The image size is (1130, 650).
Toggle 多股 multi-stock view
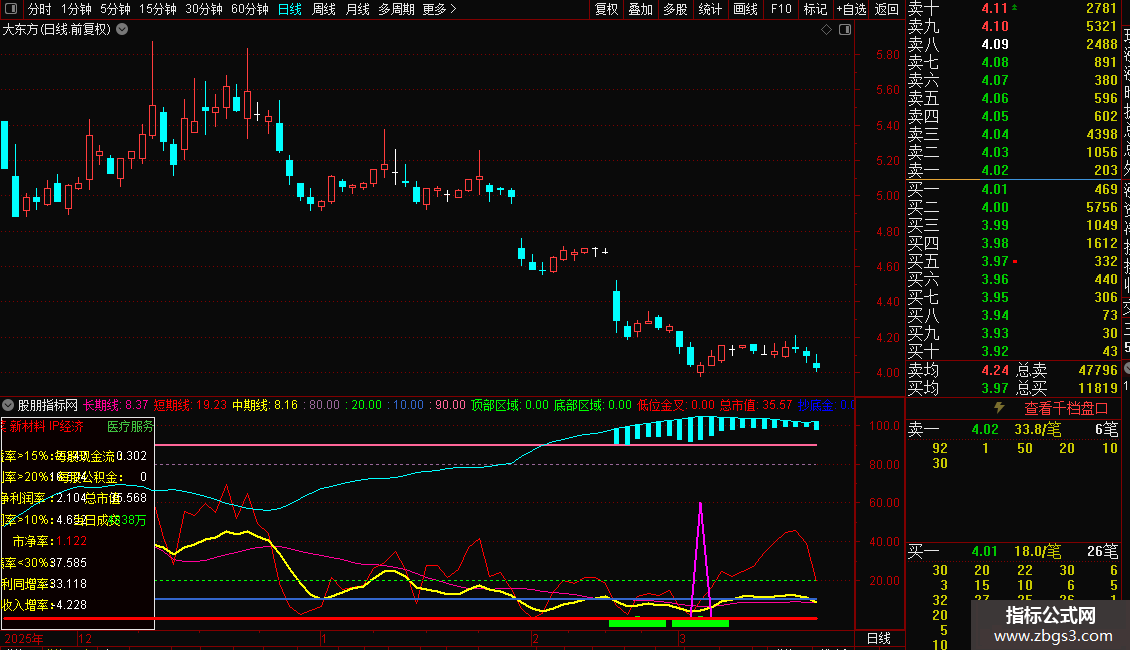point(675,9)
